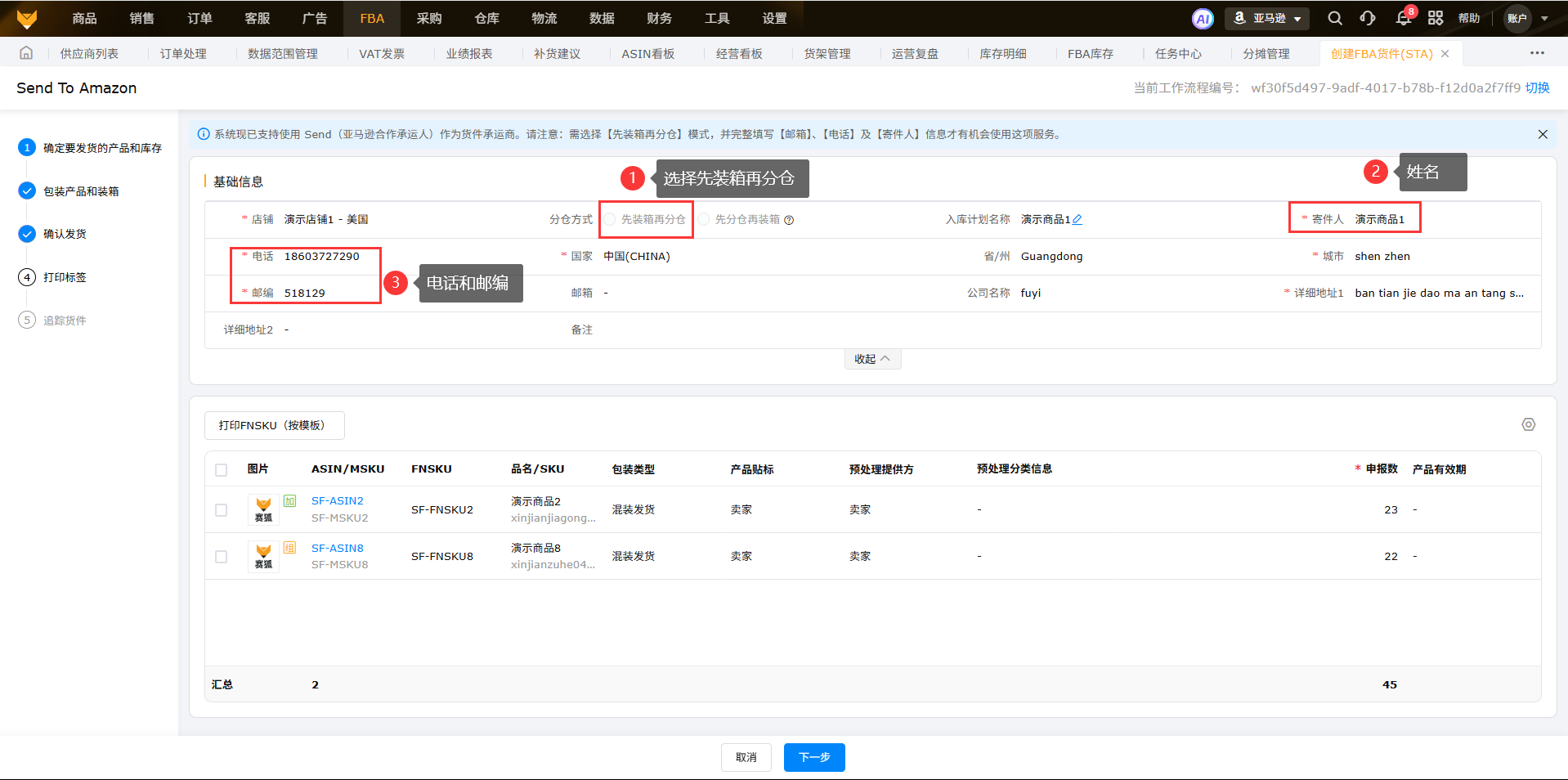Viewport: 1568px width, 780px height.
Task: Open the SF-ASIN8 product link
Action: [x=337, y=548]
